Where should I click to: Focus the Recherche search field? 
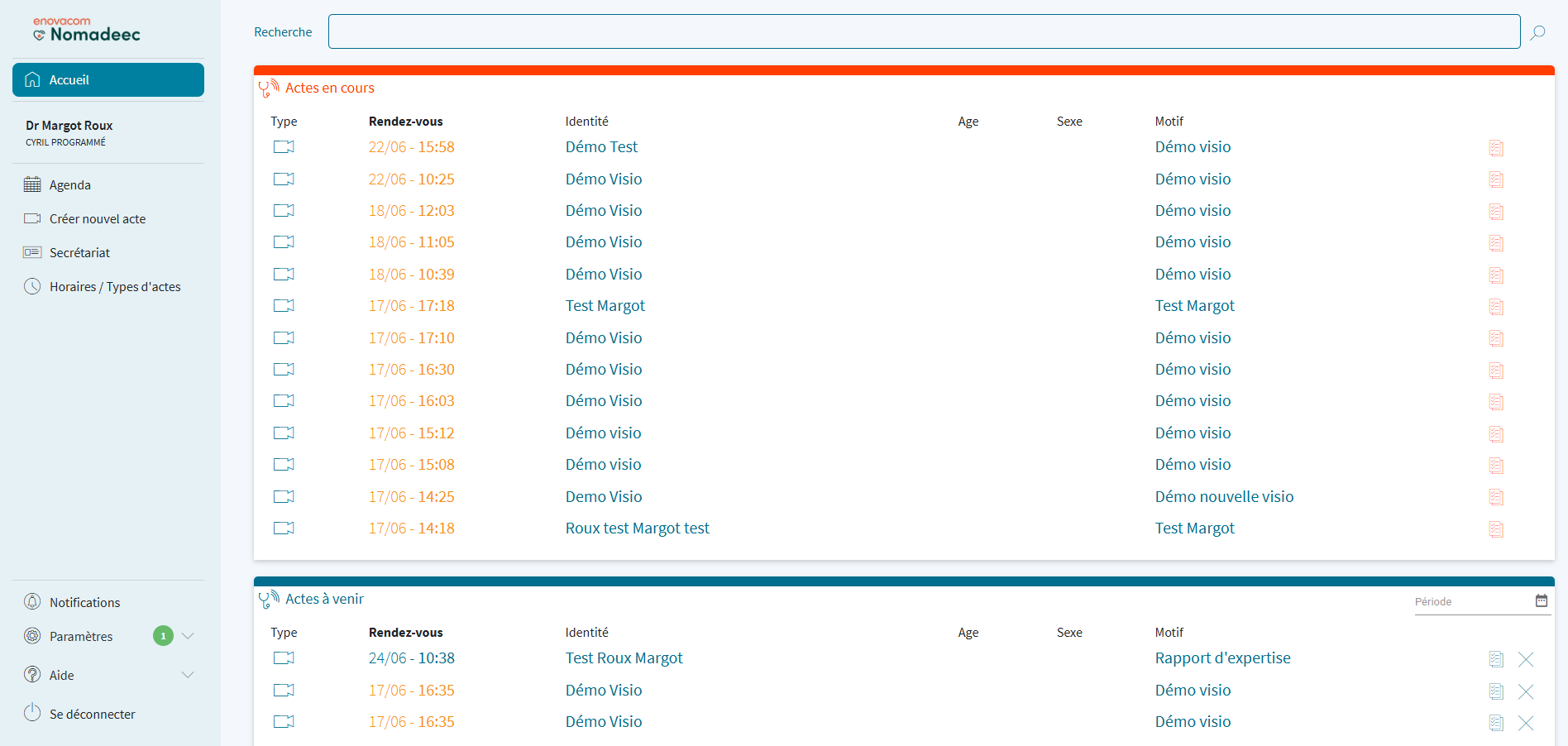(924, 31)
